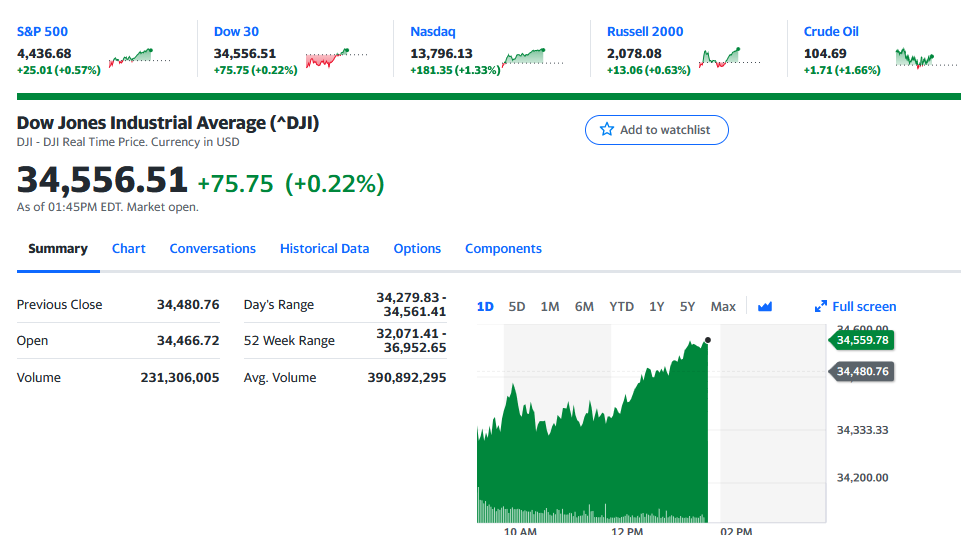
Task: Open the Dow 30 sparkline chart
Action: (336, 58)
